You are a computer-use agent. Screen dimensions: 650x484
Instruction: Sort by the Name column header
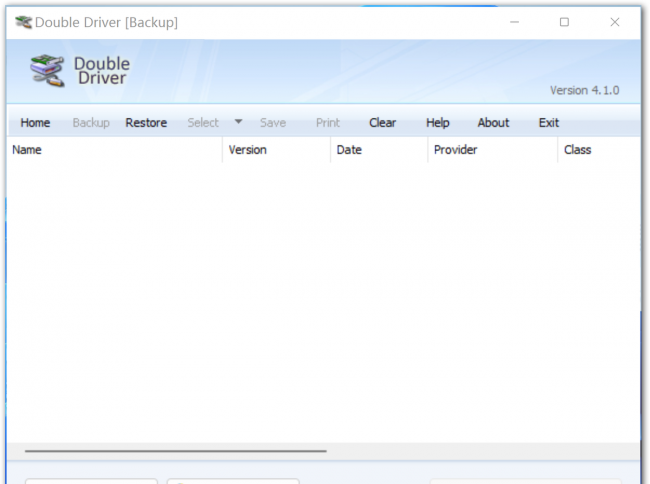pos(114,150)
